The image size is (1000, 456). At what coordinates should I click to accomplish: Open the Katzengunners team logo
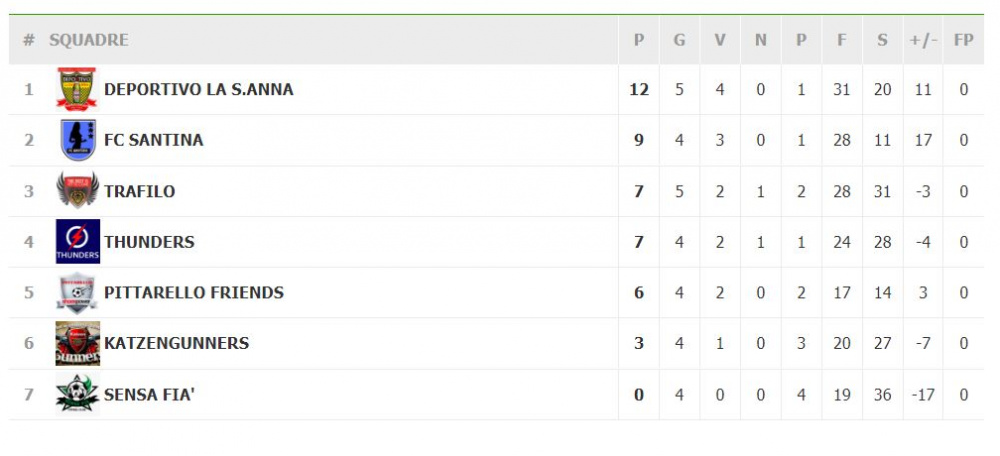[77, 343]
